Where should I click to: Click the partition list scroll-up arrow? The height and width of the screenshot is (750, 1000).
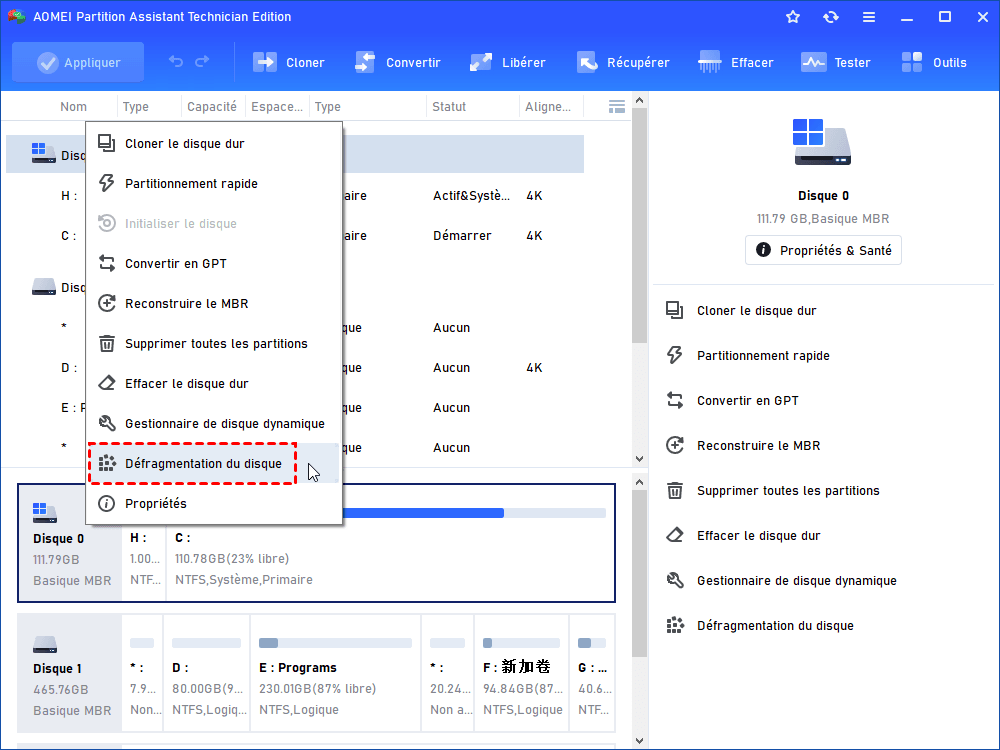[x=640, y=100]
